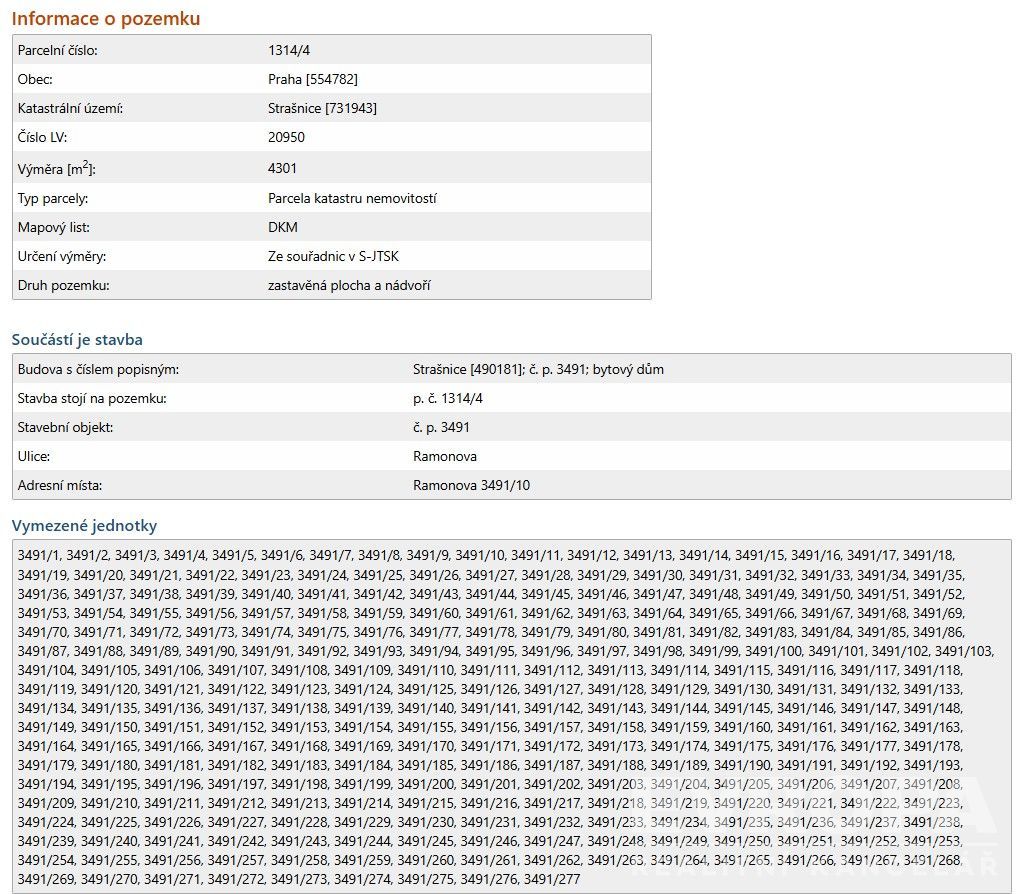Screen dimensions: 1018x894
Task: Open unit 3491/103
Action: pyautogui.click(x=963, y=651)
